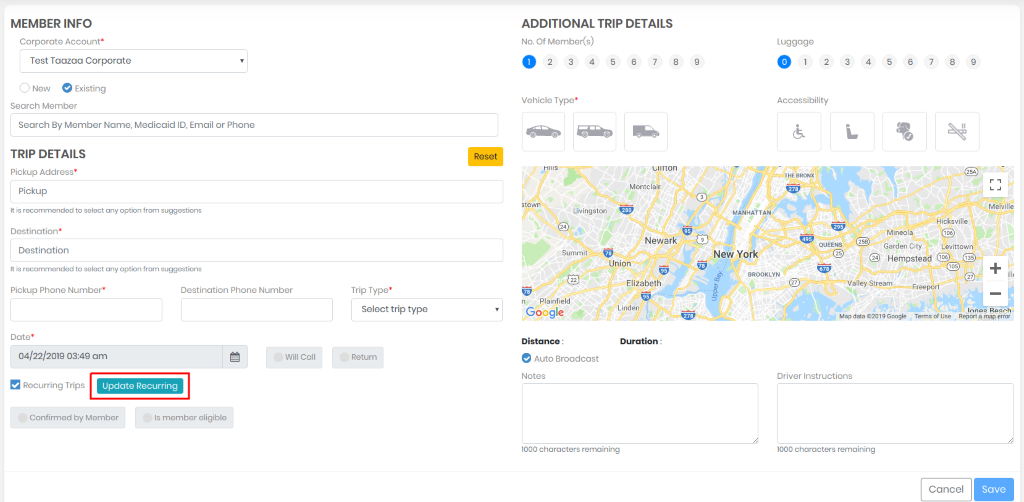Set number of members to 9

click(697, 62)
